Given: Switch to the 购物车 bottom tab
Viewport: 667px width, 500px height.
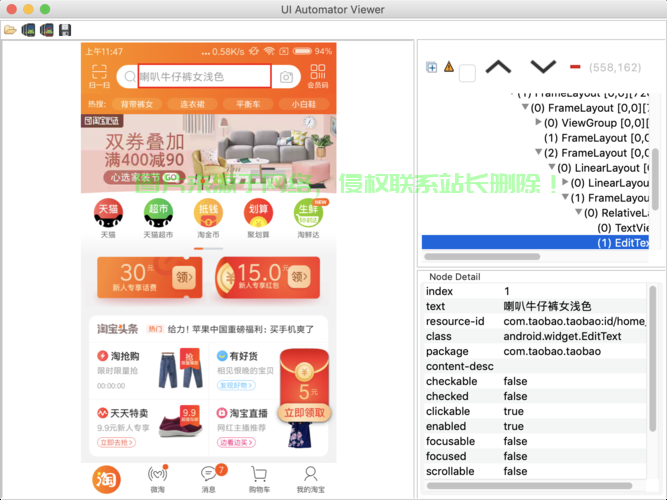Looking at the screenshot, I should click(259, 480).
